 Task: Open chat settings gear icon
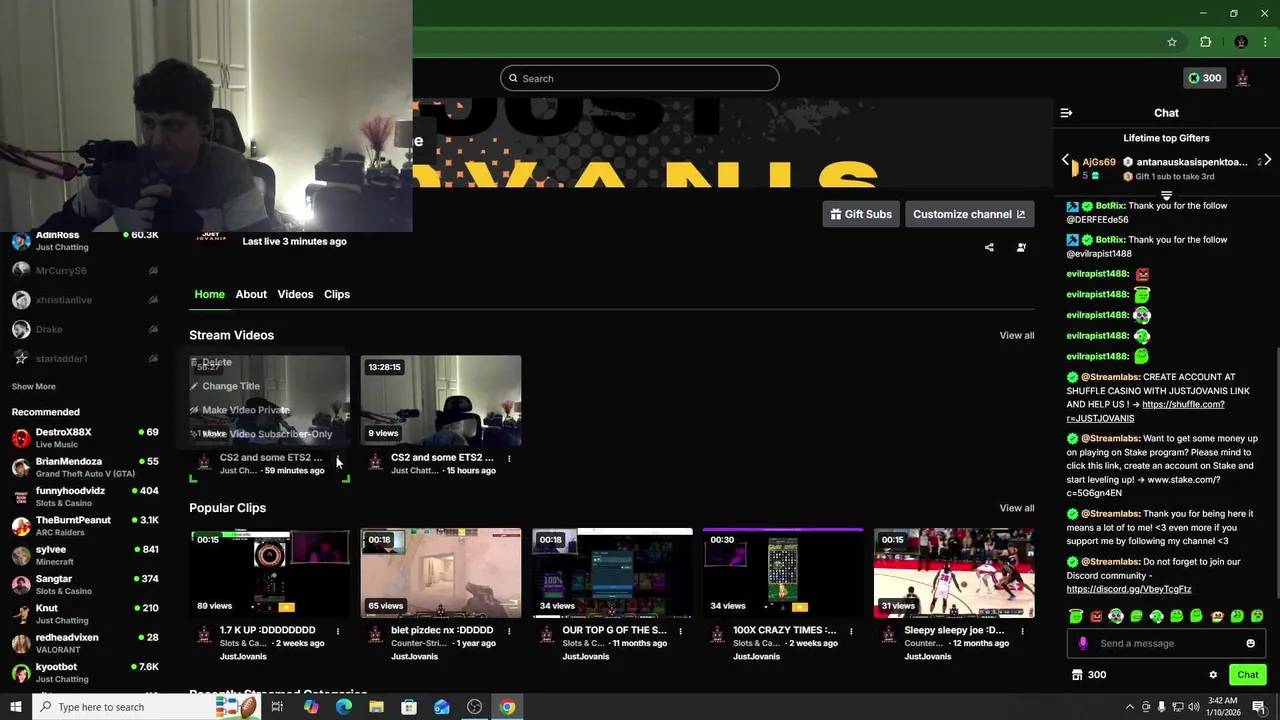point(1213,675)
